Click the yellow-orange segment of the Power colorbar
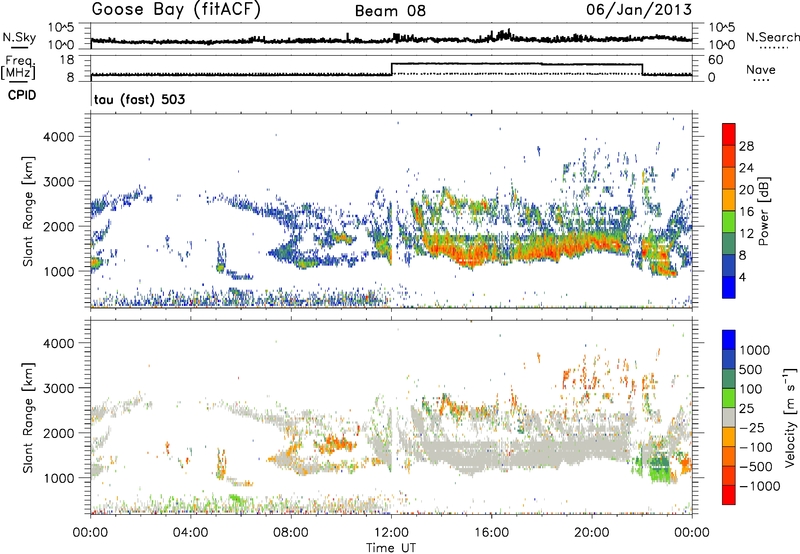Image resolution: width=800 pixels, height=554 pixels. tap(729, 199)
